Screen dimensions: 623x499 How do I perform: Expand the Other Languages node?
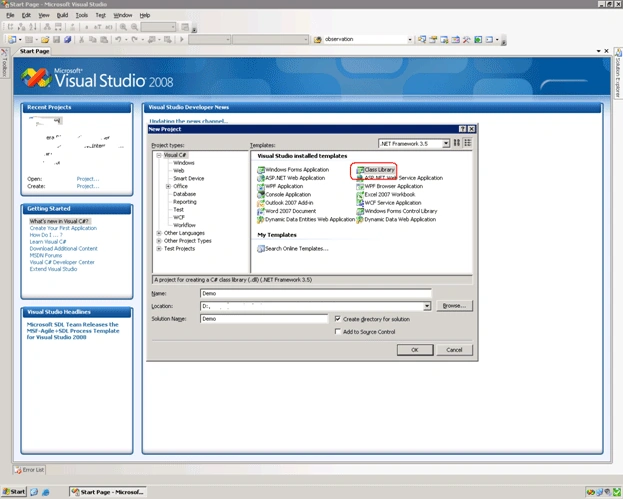[x=159, y=233]
